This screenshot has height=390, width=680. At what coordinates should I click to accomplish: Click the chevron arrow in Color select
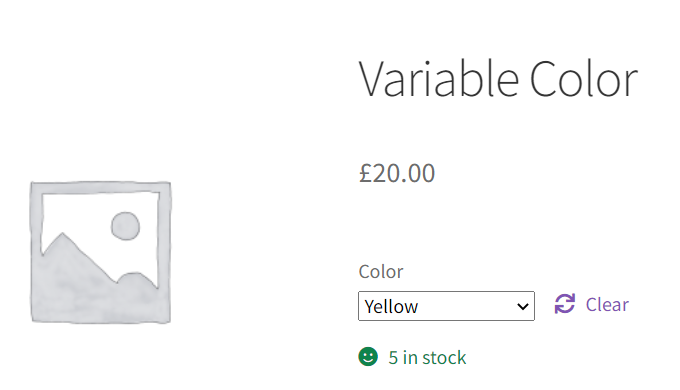(x=523, y=307)
